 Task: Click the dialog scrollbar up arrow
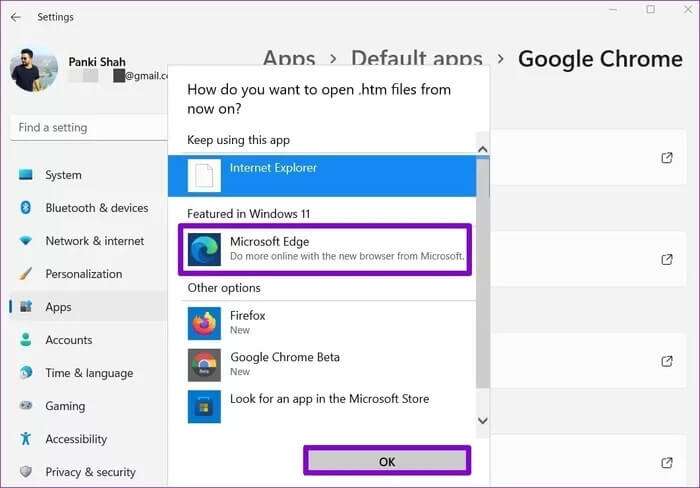(483, 150)
